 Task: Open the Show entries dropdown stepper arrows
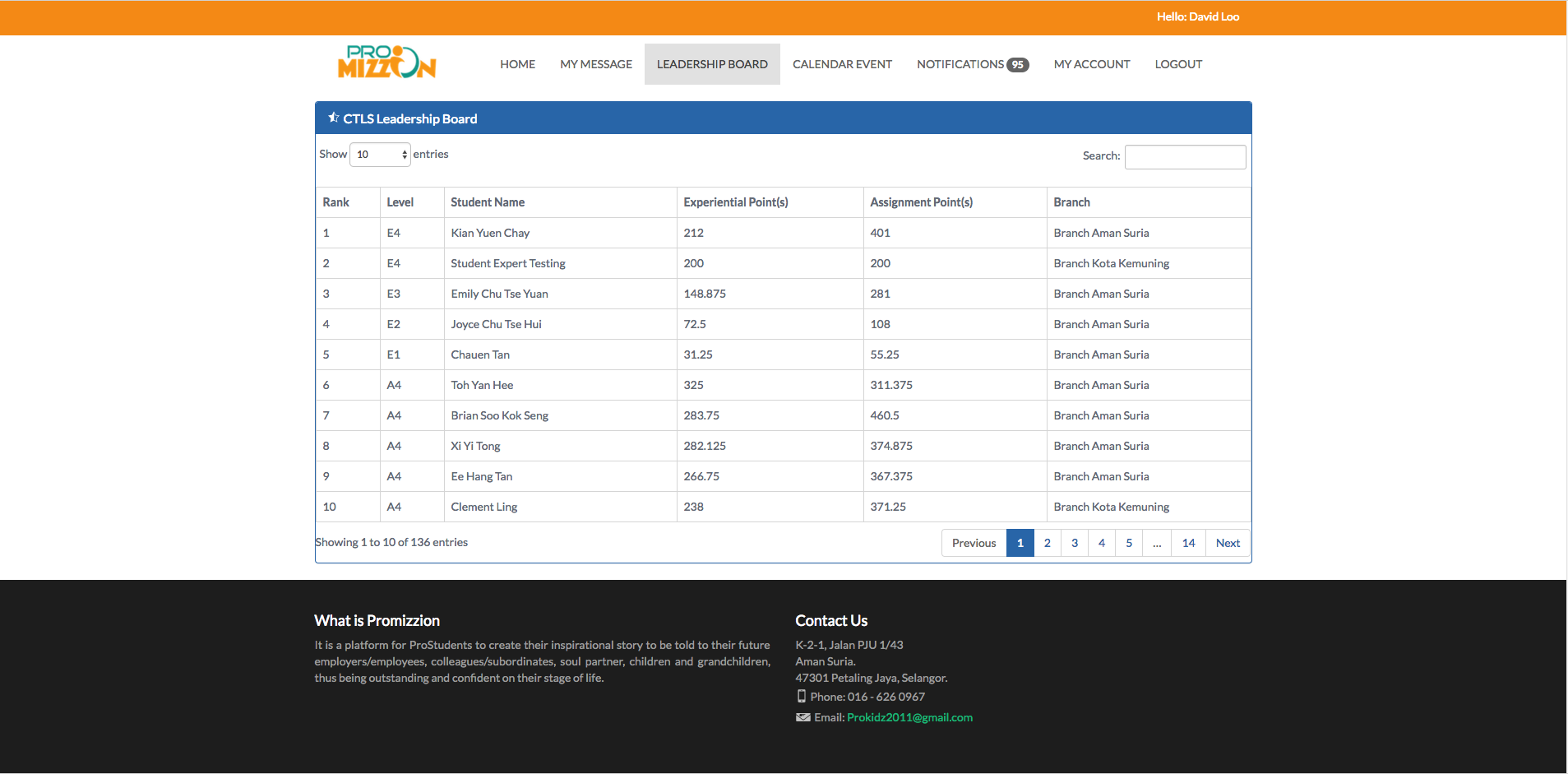(404, 154)
